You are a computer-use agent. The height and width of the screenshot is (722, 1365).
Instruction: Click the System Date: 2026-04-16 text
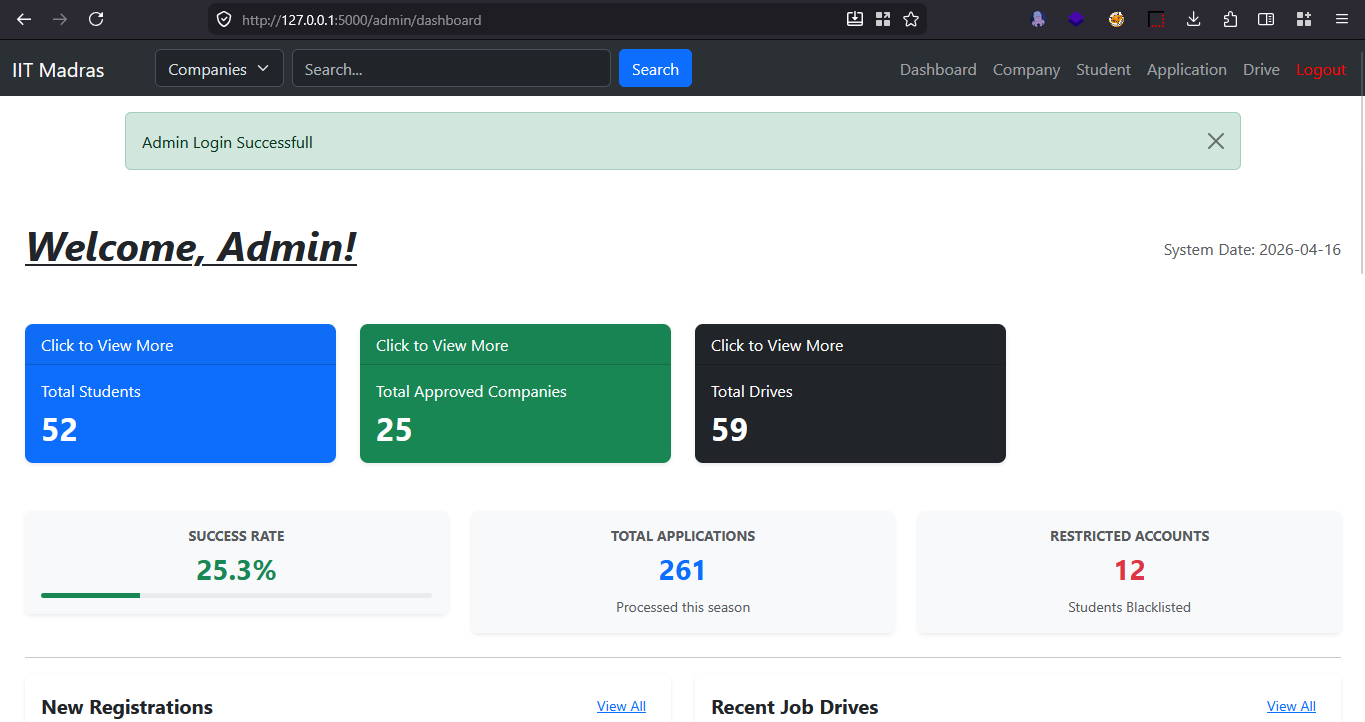click(x=1252, y=250)
